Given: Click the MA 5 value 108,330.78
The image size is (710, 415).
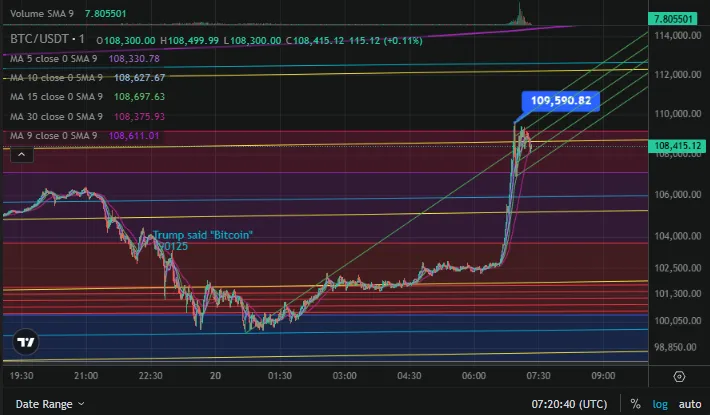Looking at the screenshot, I should click(x=134, y=58).
